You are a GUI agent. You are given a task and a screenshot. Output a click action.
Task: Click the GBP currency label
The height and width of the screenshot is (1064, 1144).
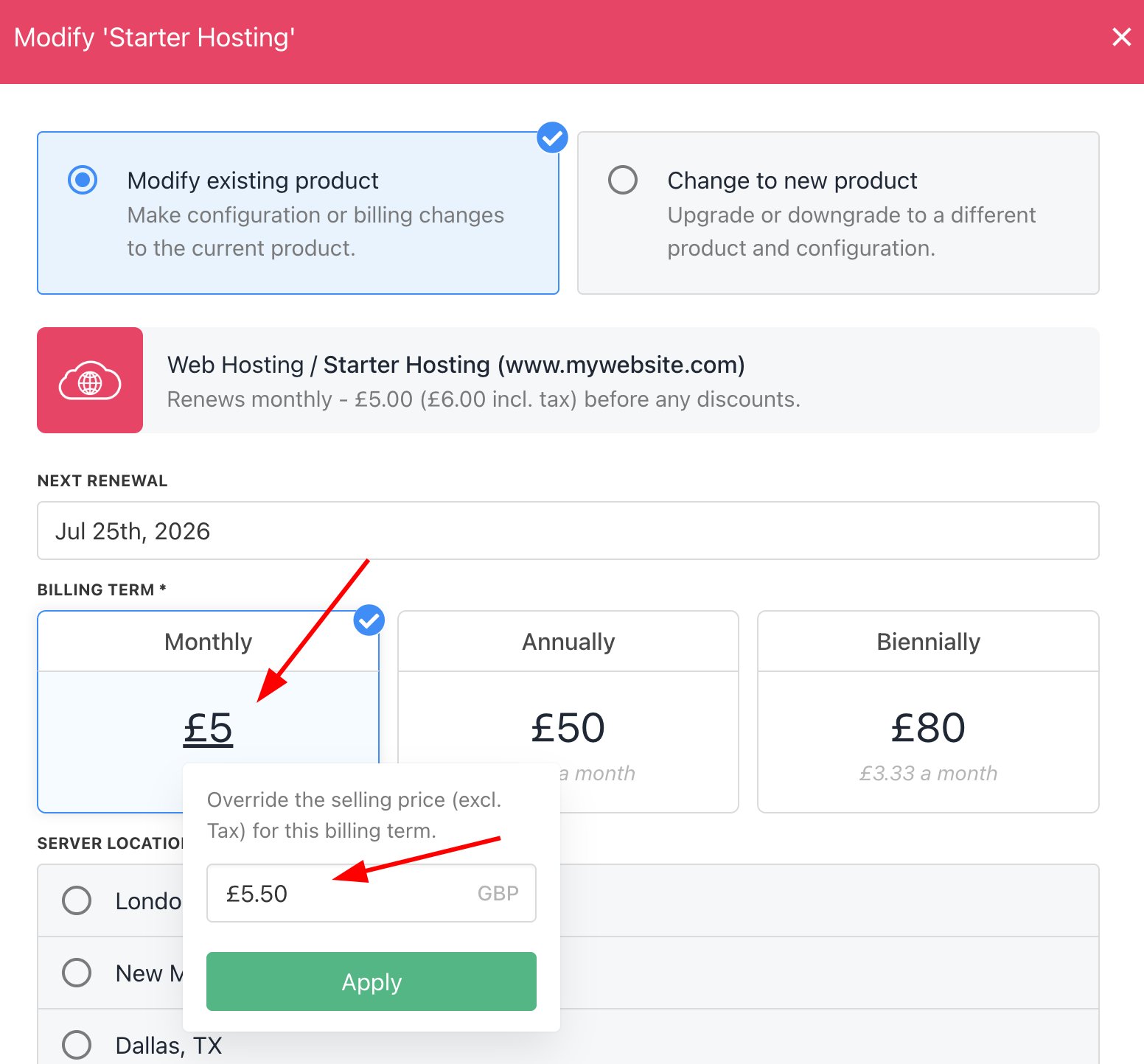coord(498,893)
